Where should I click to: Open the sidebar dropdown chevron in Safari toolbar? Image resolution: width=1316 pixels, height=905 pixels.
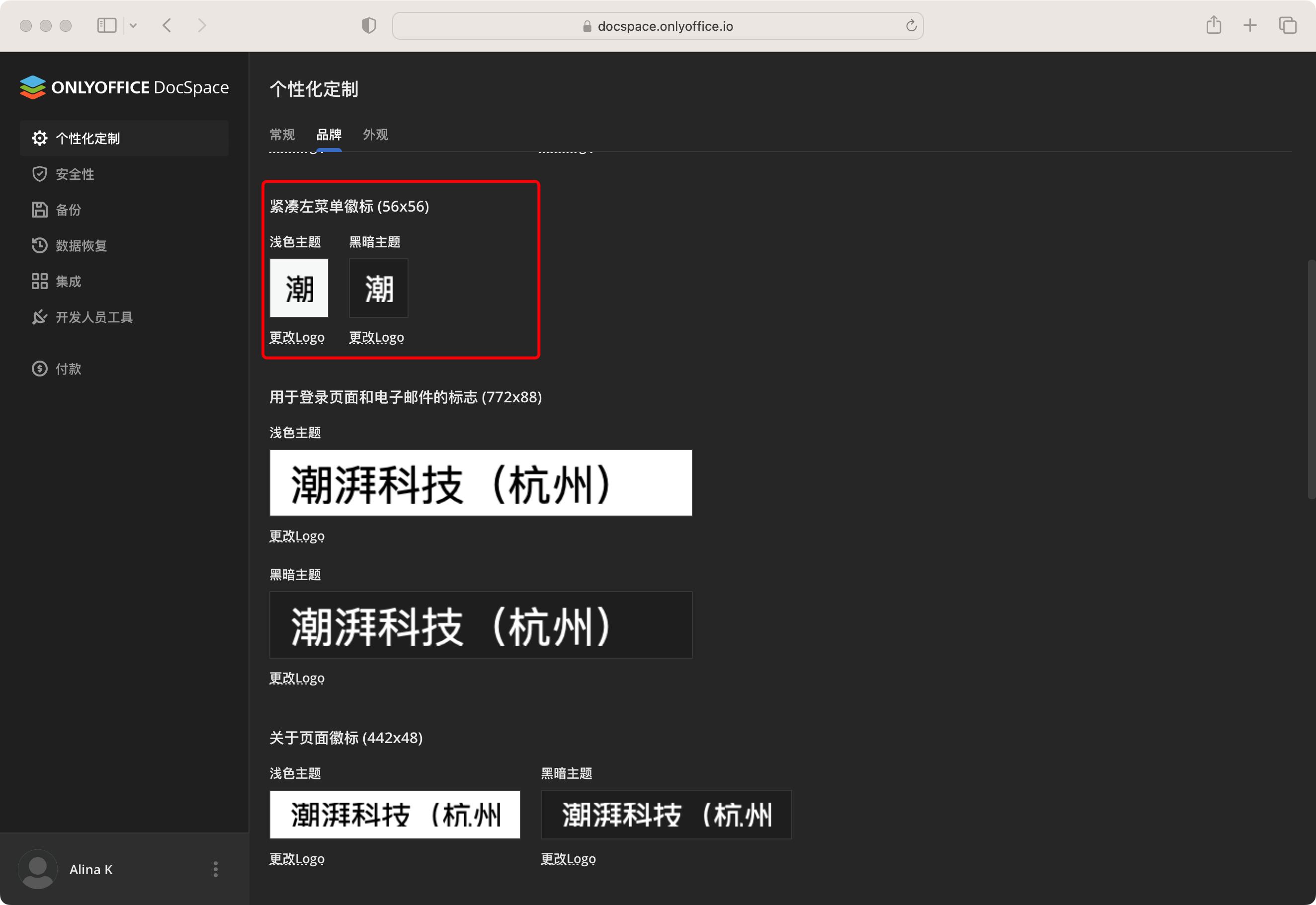[x=133, y=25]
